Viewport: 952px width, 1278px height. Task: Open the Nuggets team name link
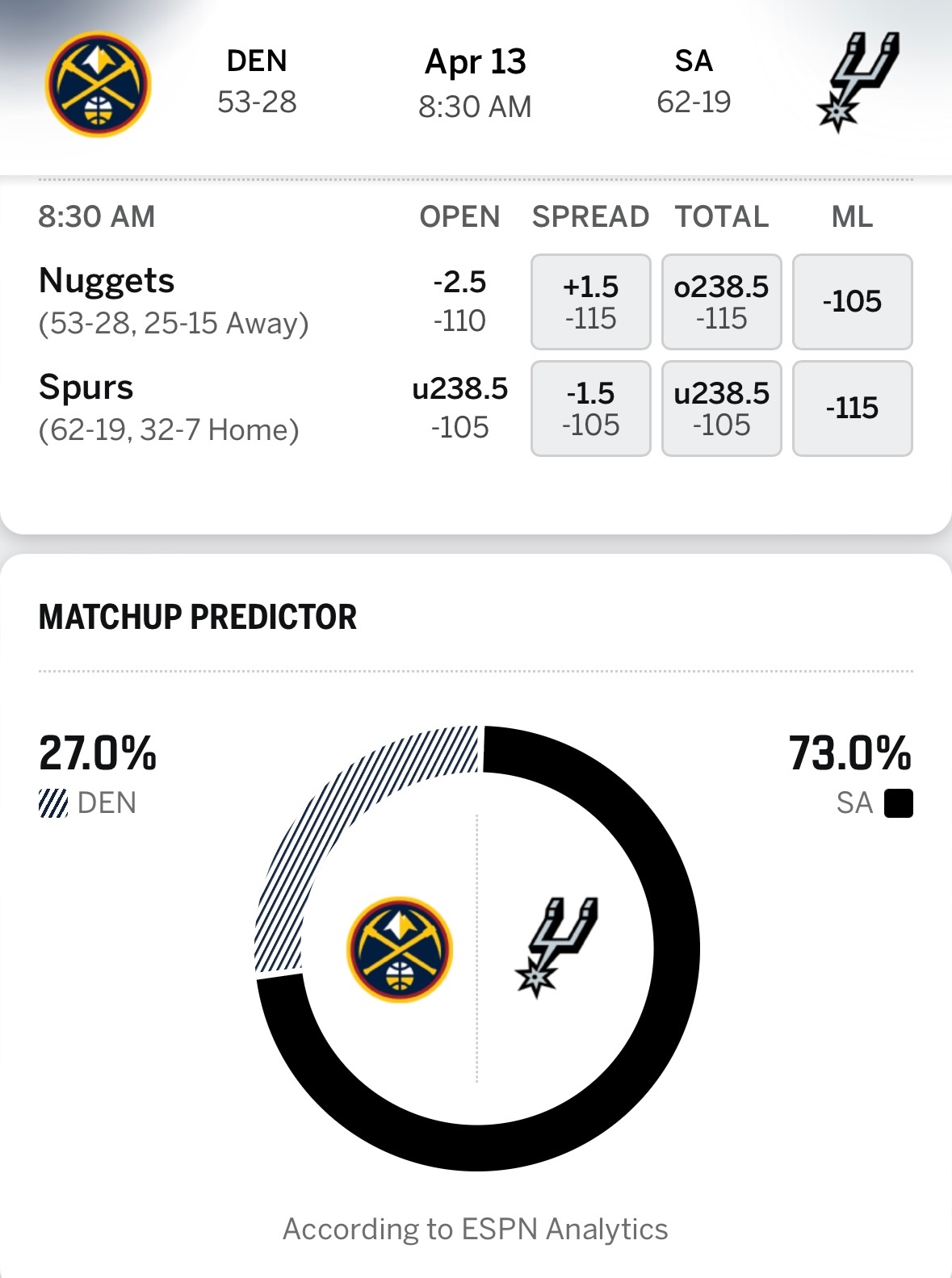coord(107,281)
